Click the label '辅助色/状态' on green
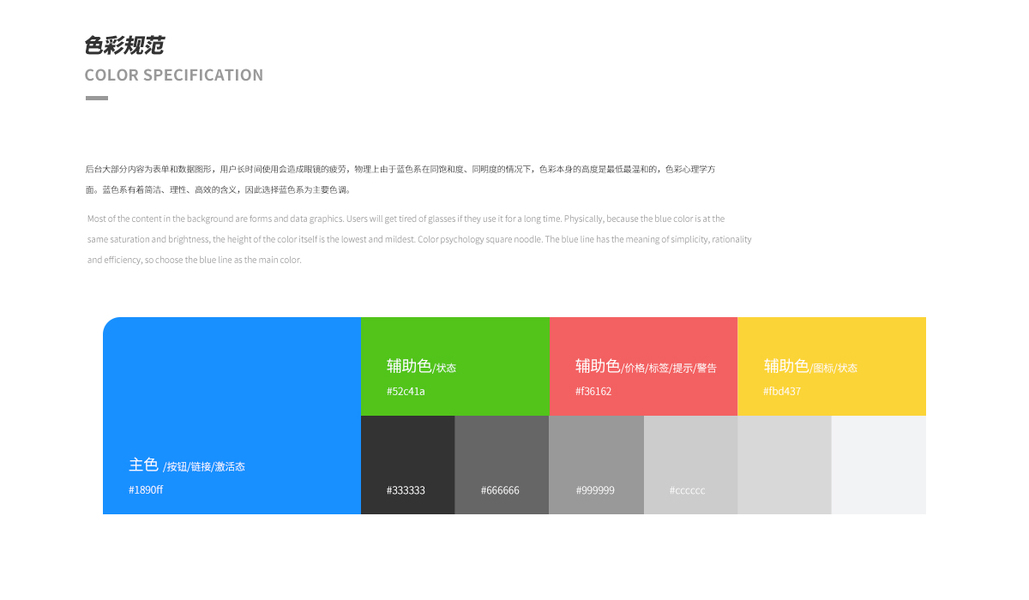 [x=421, y=366]
